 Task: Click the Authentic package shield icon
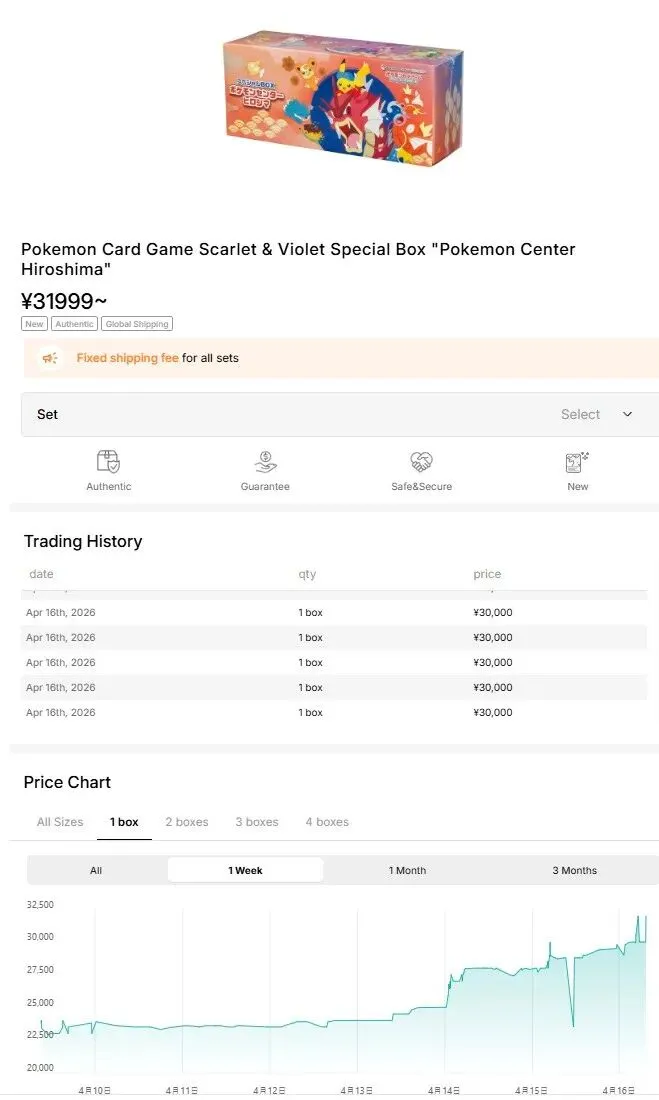[x=108, y=462]
